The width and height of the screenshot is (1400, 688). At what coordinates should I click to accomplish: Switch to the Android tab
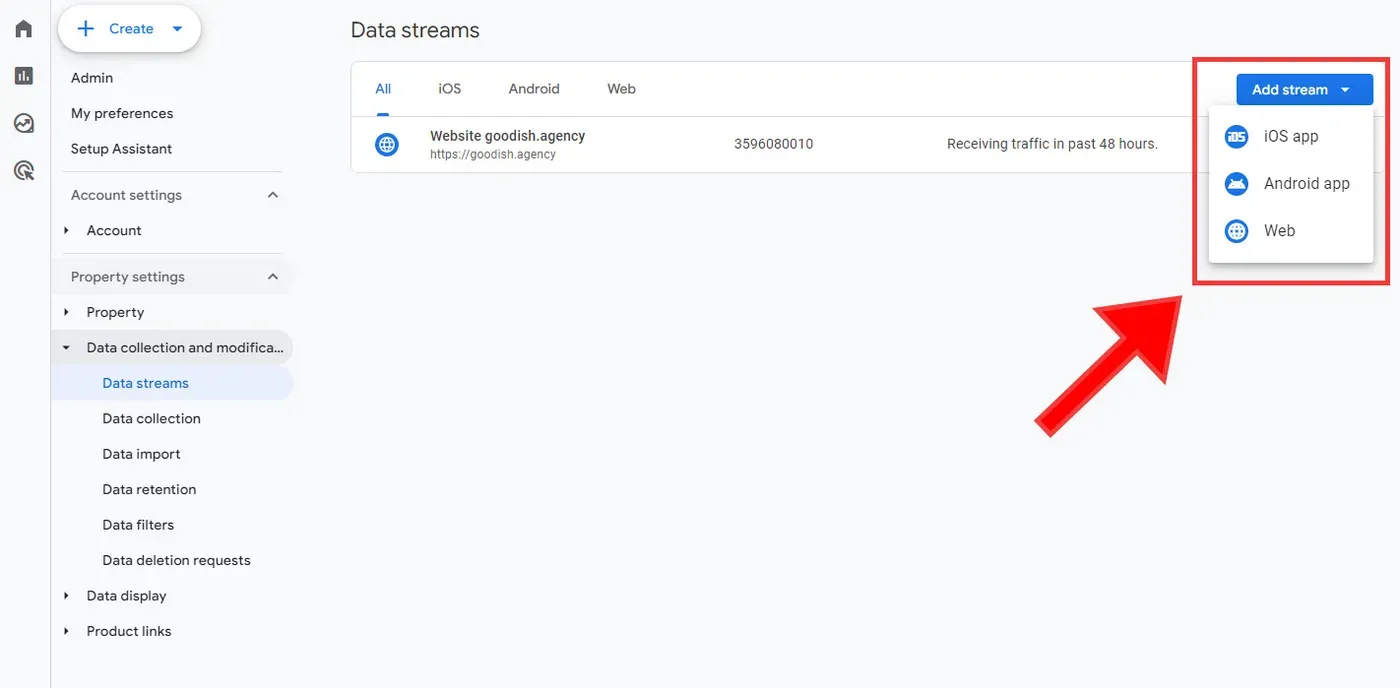click(534, 89)
